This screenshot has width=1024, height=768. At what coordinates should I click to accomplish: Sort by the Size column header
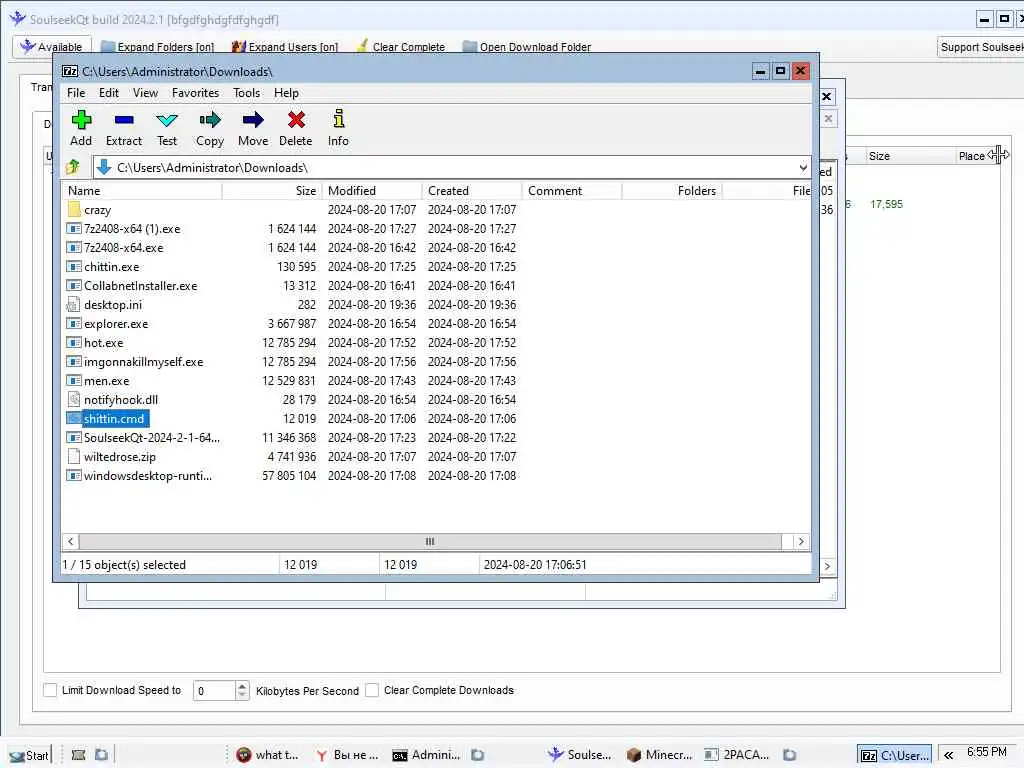pyautogui.click(x=272, y=191)
